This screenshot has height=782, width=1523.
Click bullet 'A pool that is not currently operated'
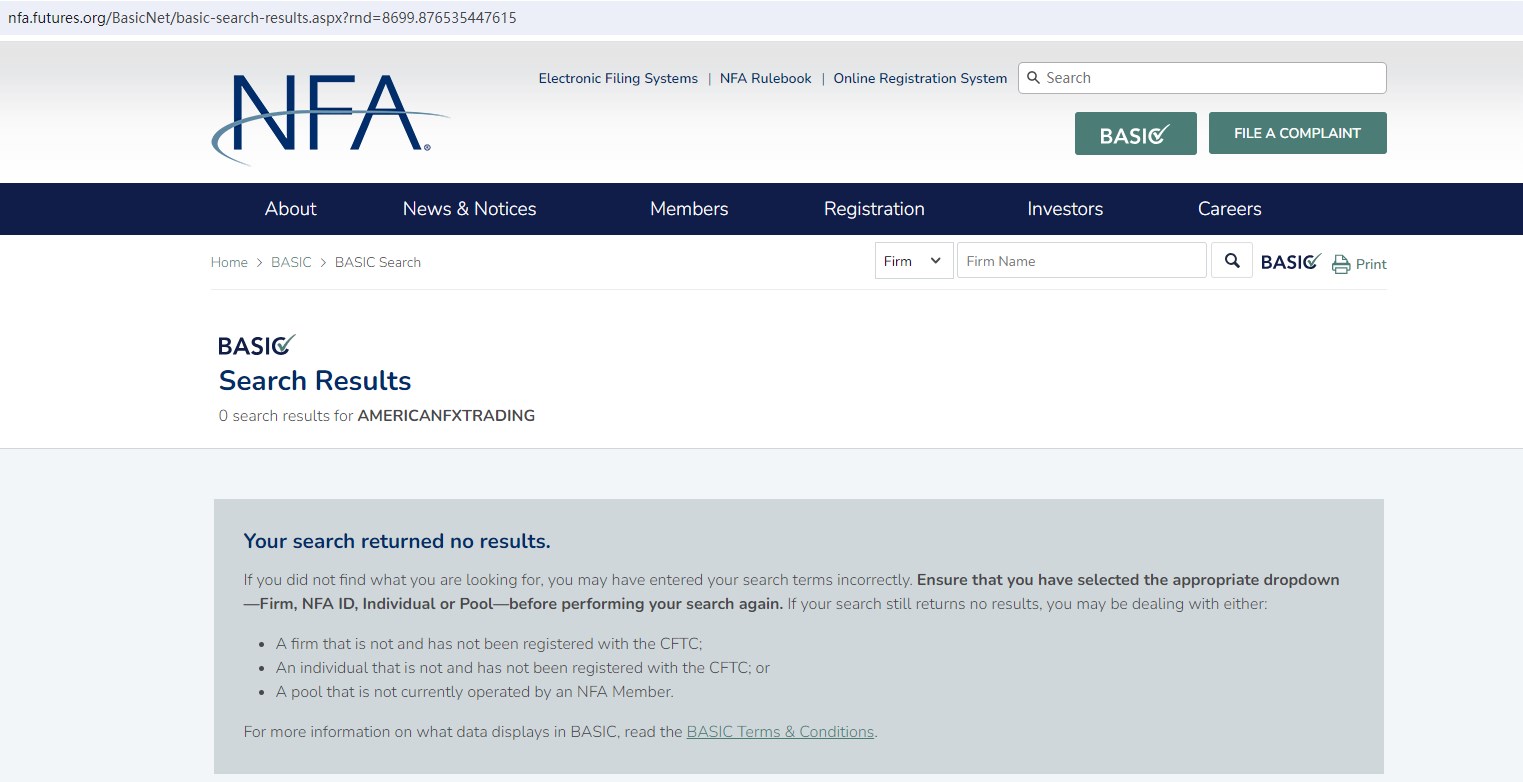[x=475, y=692]
